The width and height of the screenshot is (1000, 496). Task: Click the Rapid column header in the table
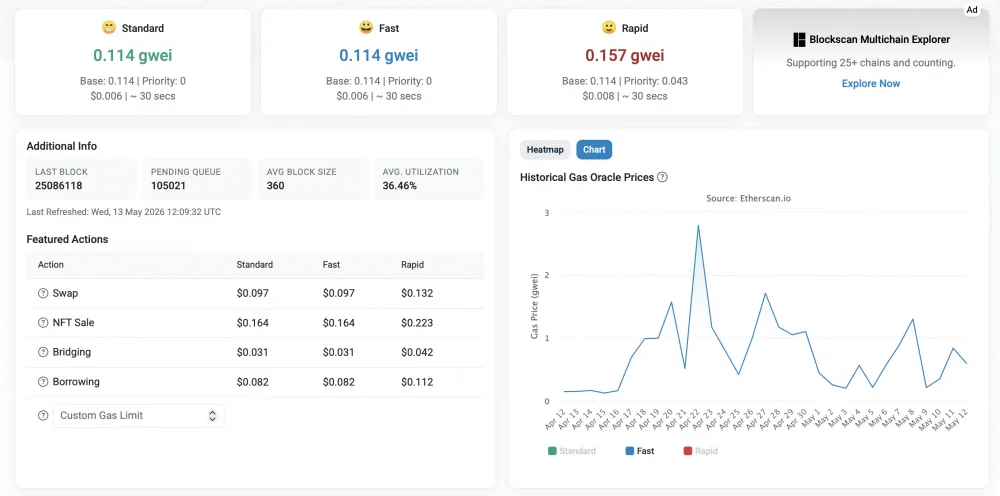[412, 265]
